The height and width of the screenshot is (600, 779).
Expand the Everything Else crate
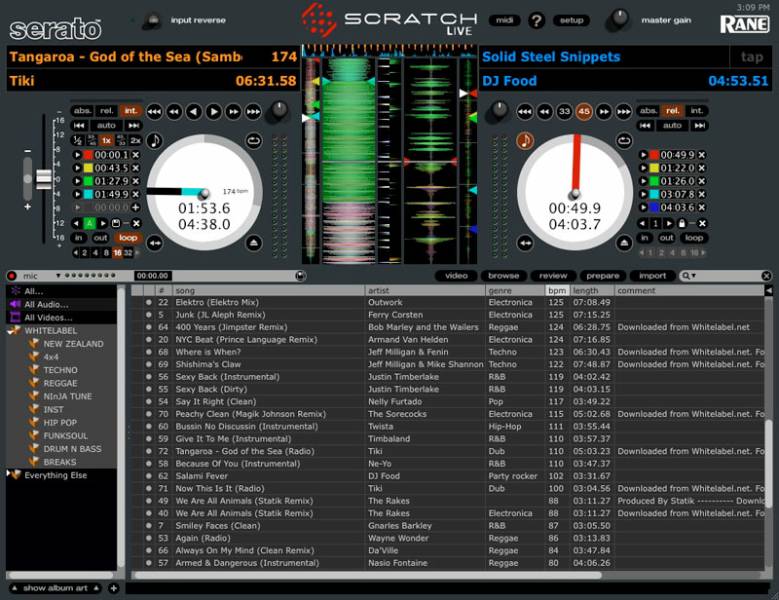pos(8,473)
